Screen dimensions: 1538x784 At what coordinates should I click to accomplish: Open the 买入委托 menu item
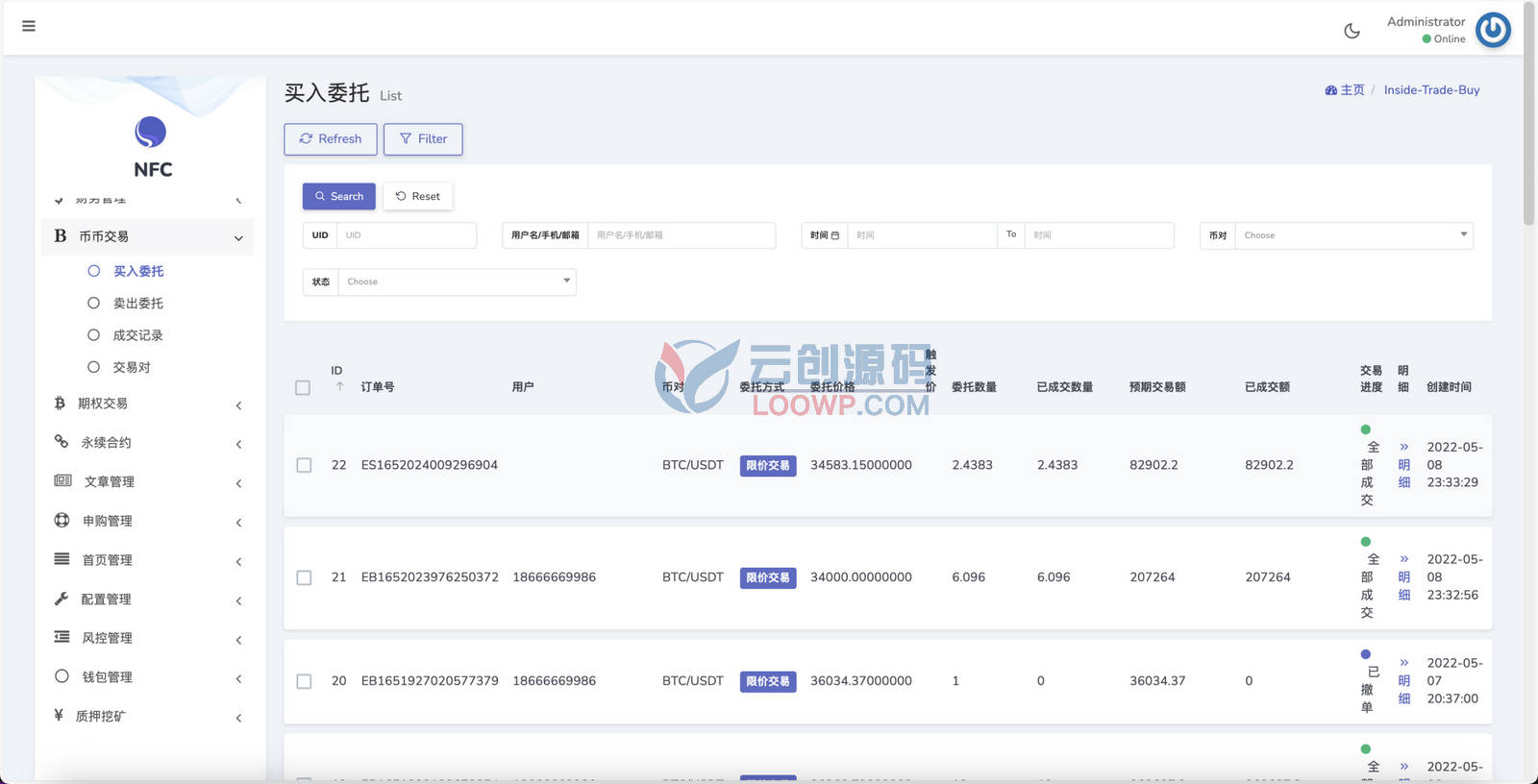pos(138,271)
